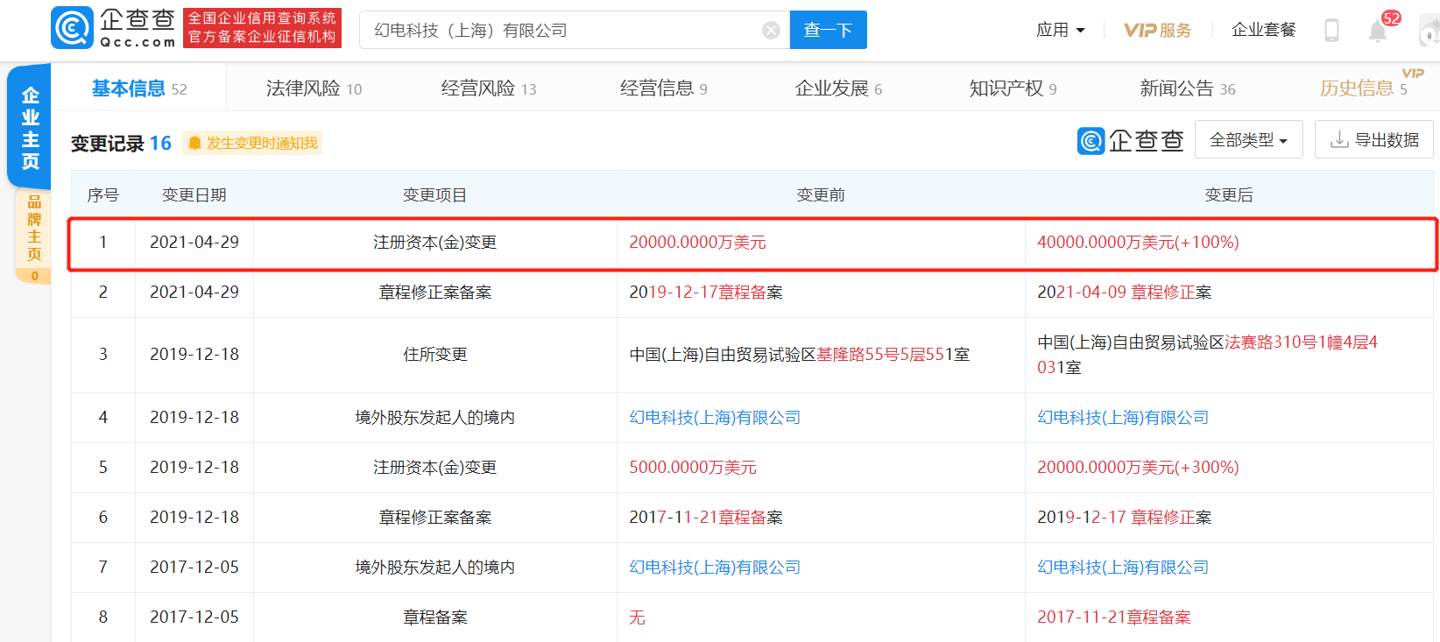Expand the 应用 dropdown menu

[1059, 30]
